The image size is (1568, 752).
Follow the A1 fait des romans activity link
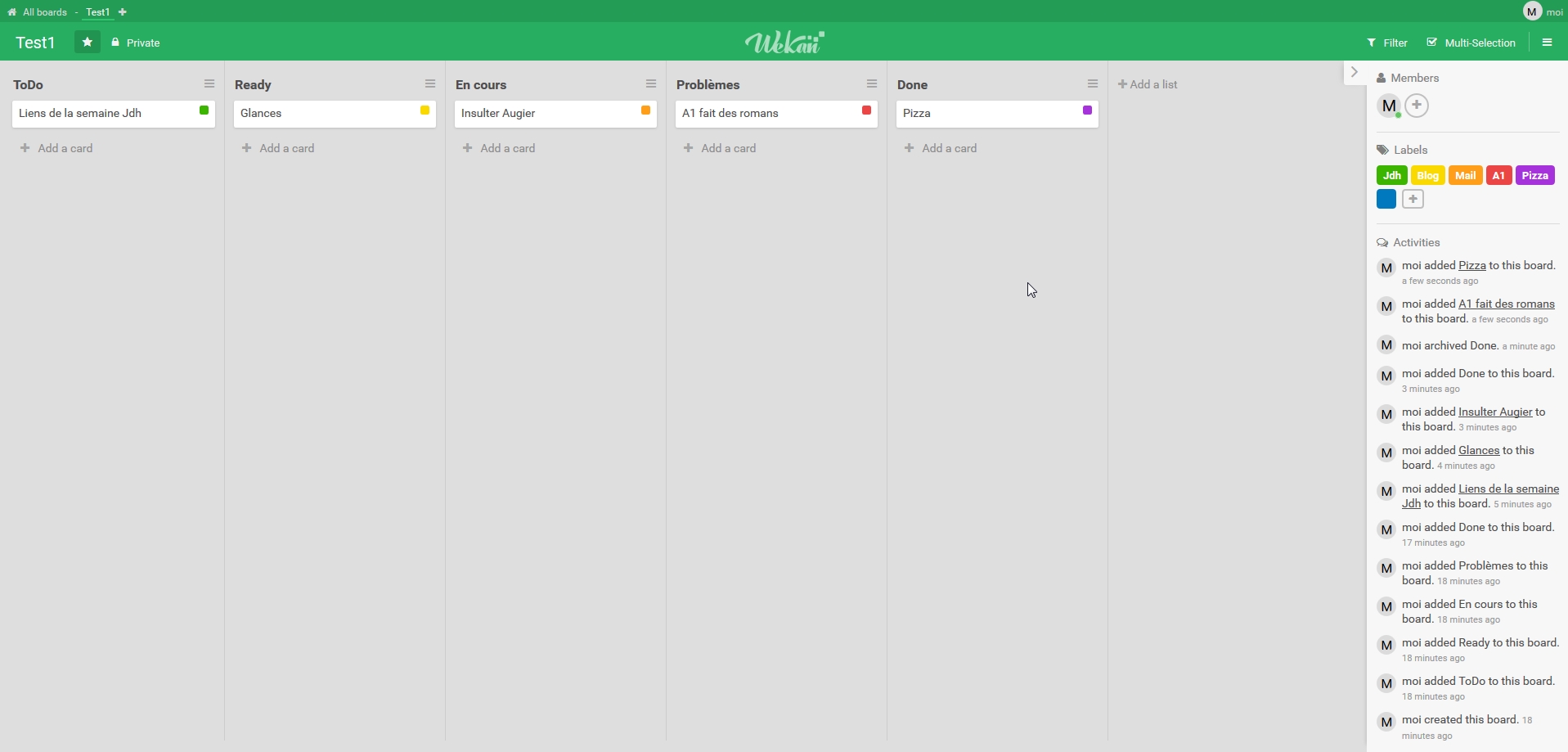click(x=1507, y=304)
